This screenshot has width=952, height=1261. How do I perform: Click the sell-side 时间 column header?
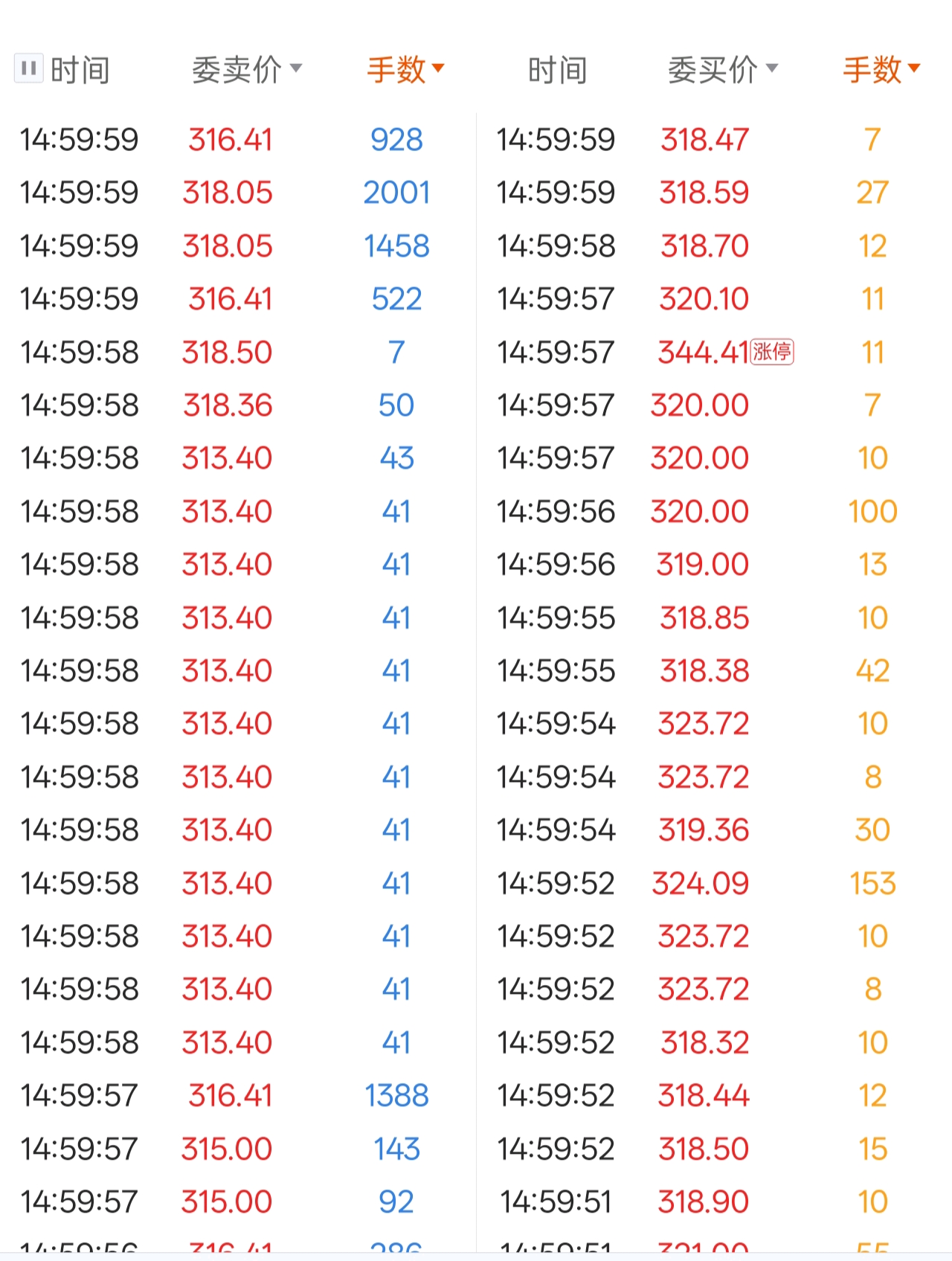(x=80, y=71)
